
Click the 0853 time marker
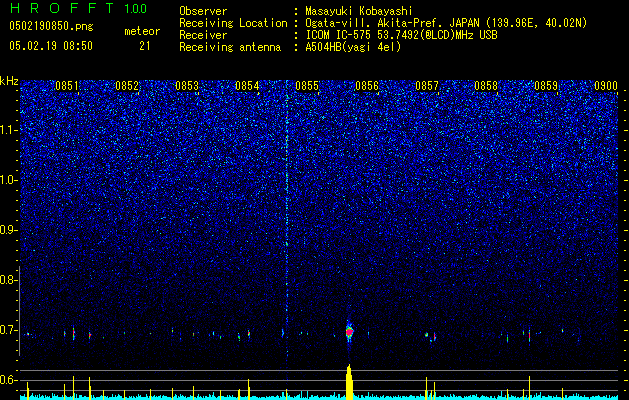tap(187, 86)
